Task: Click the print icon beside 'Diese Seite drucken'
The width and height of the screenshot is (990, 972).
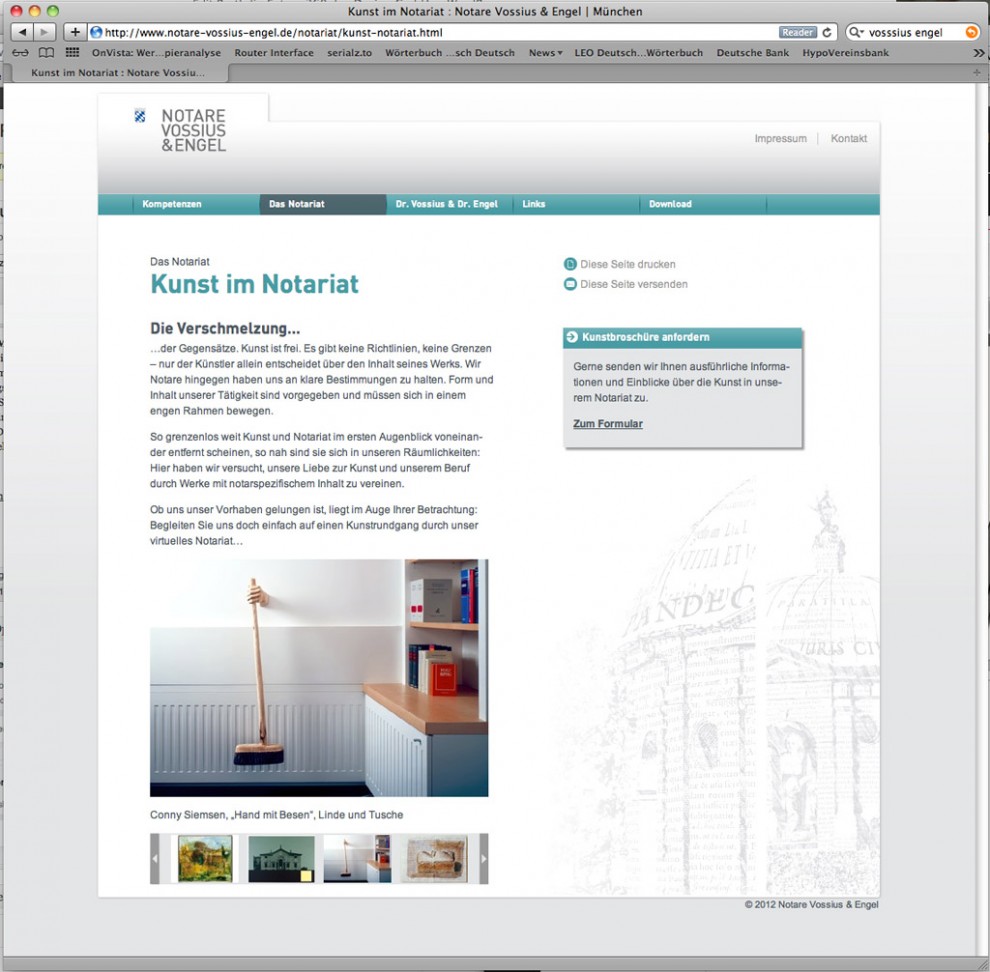Action: (x=570, y=265)
